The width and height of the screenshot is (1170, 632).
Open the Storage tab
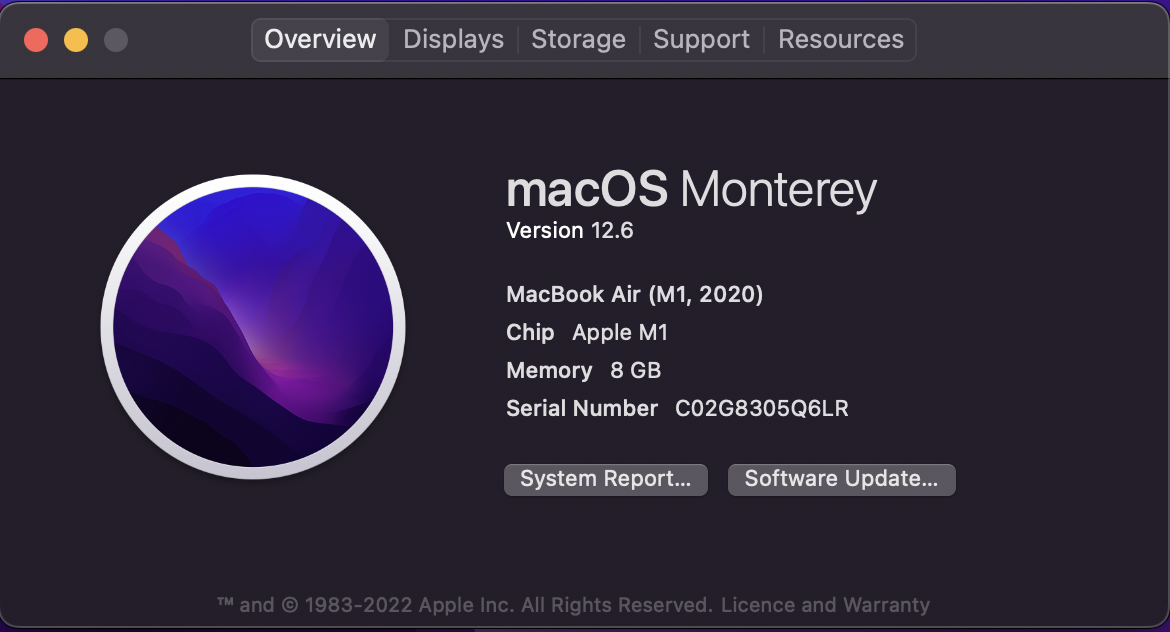(x=578, y=39)
